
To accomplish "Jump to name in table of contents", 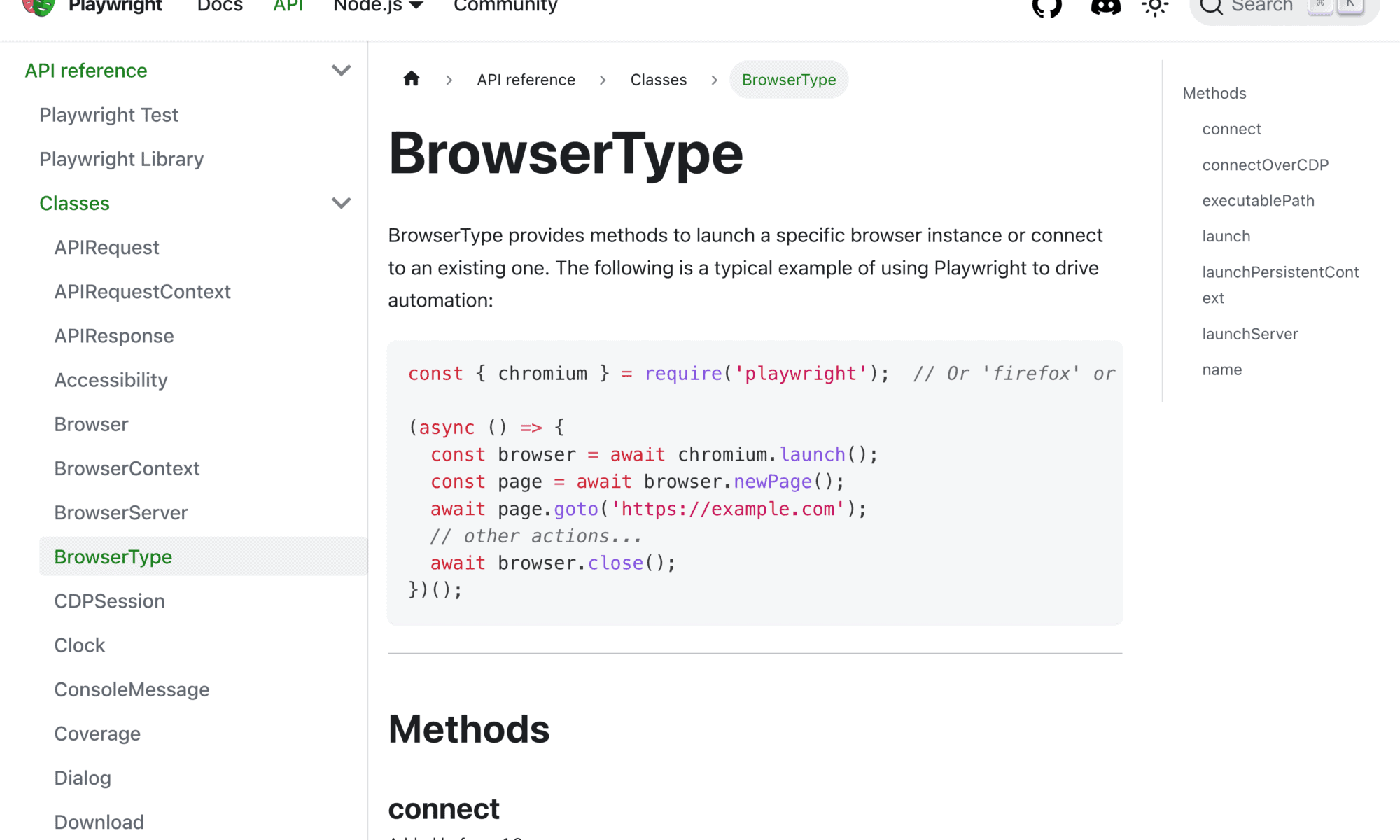I will pos(1221,370).
